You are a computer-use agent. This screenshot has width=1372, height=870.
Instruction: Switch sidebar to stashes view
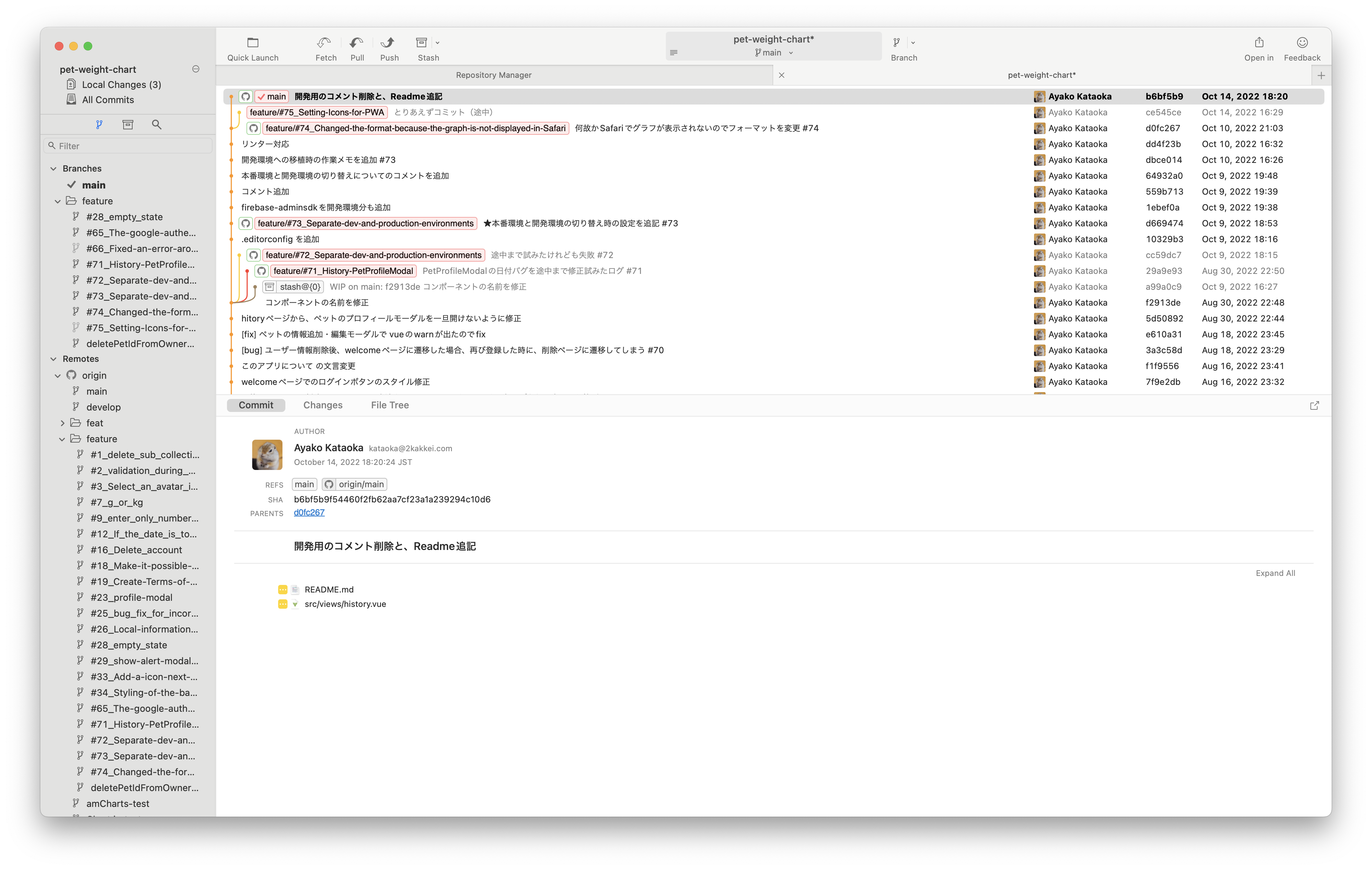click(128, 124)
